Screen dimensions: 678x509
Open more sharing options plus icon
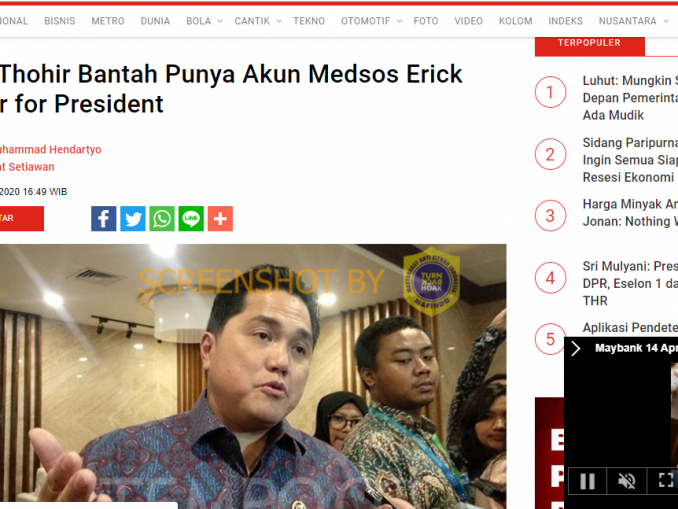(x=220, y=219)
